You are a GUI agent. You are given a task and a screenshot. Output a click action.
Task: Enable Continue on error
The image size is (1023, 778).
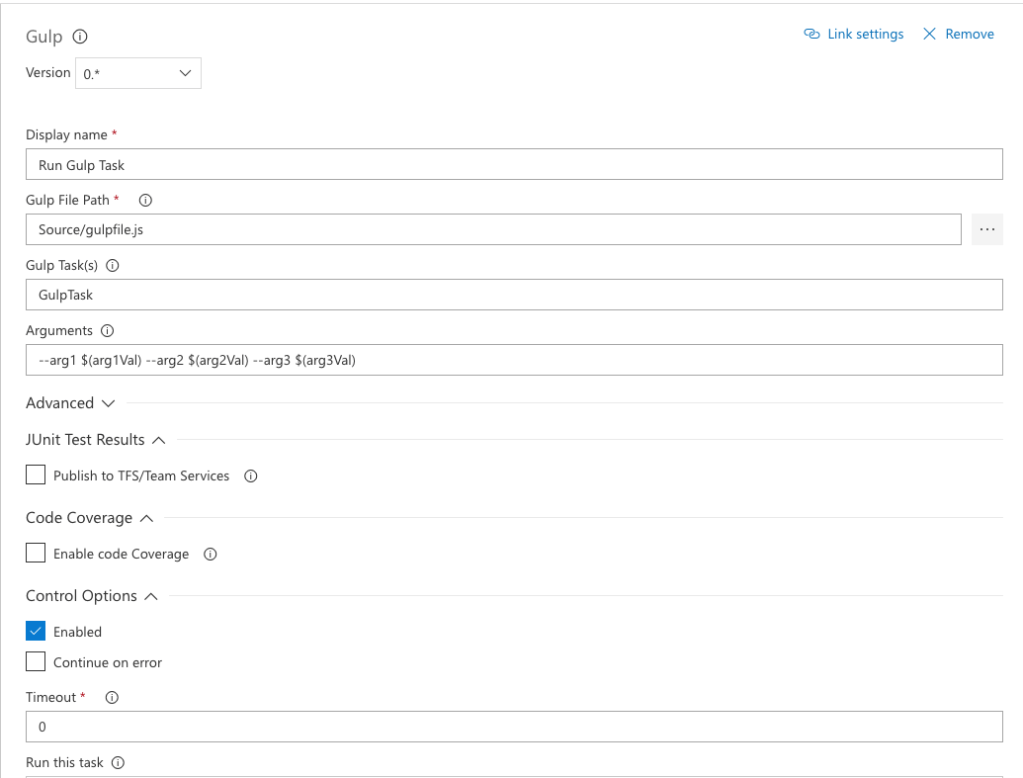pos(37,662)
